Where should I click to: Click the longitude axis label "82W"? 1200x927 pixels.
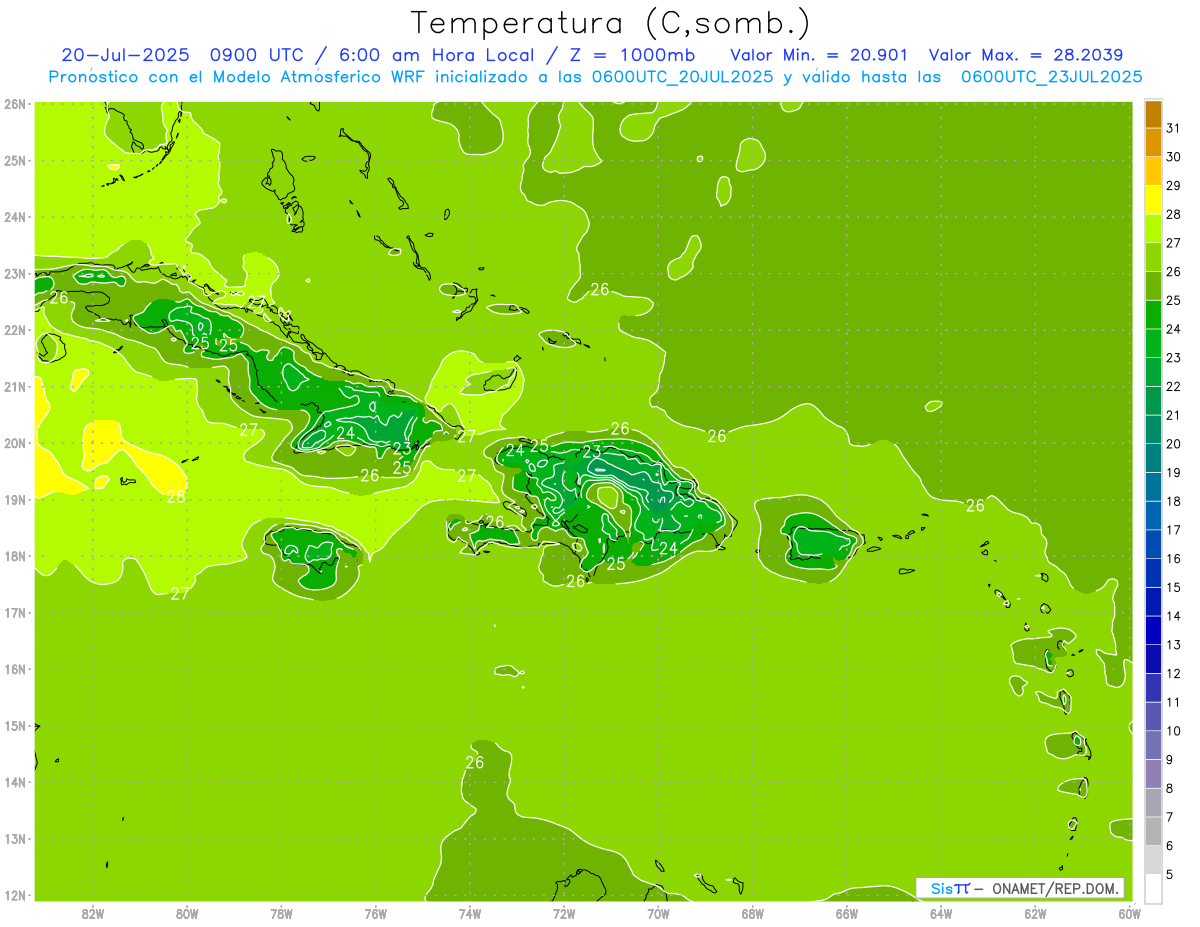93,914
